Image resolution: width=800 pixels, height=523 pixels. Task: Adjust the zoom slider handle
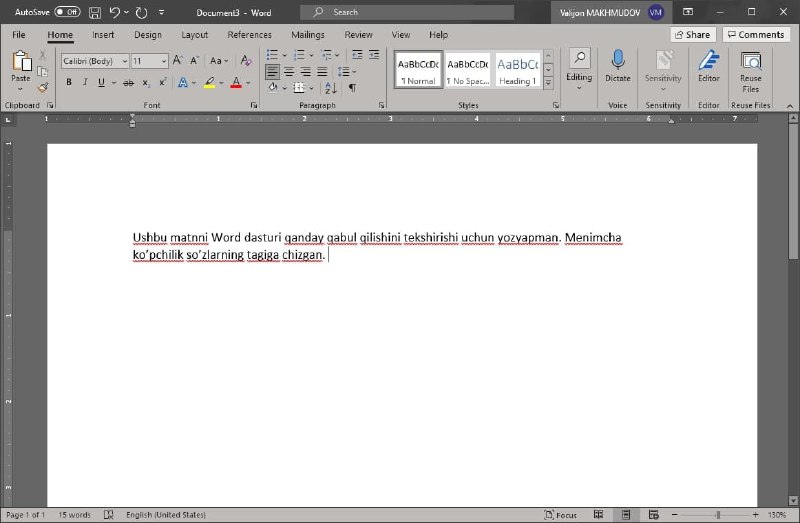coord(718,515)
